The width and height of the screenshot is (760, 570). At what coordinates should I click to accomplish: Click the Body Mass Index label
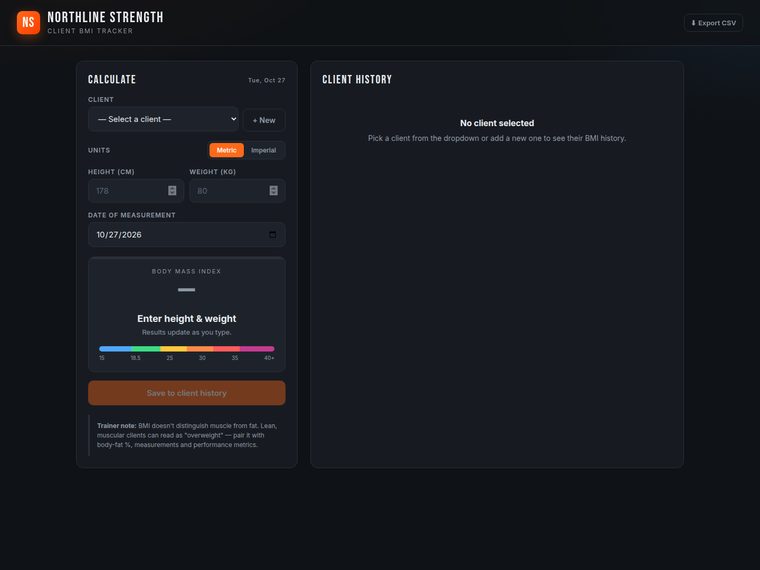[x=187, y=271]
